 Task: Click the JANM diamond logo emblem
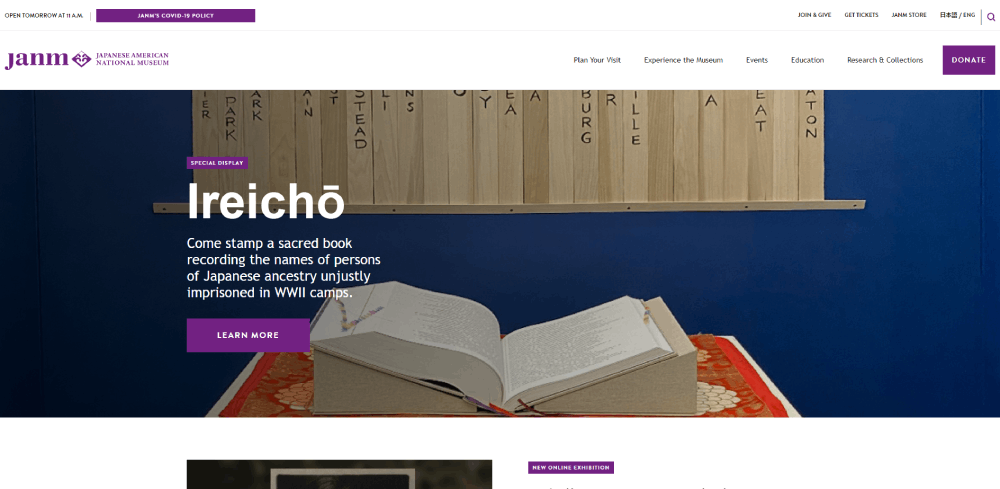pyautogui.click(x=81, y=59)
